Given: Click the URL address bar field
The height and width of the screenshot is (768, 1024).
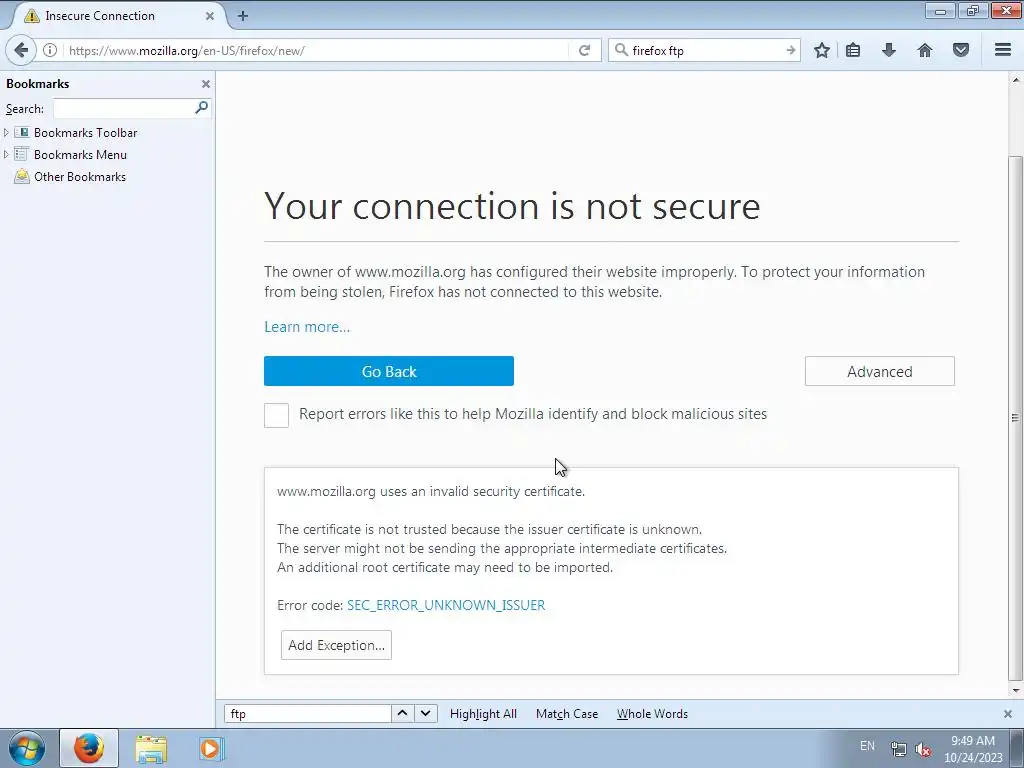Looking at the screenshot, I should (317, 50).
